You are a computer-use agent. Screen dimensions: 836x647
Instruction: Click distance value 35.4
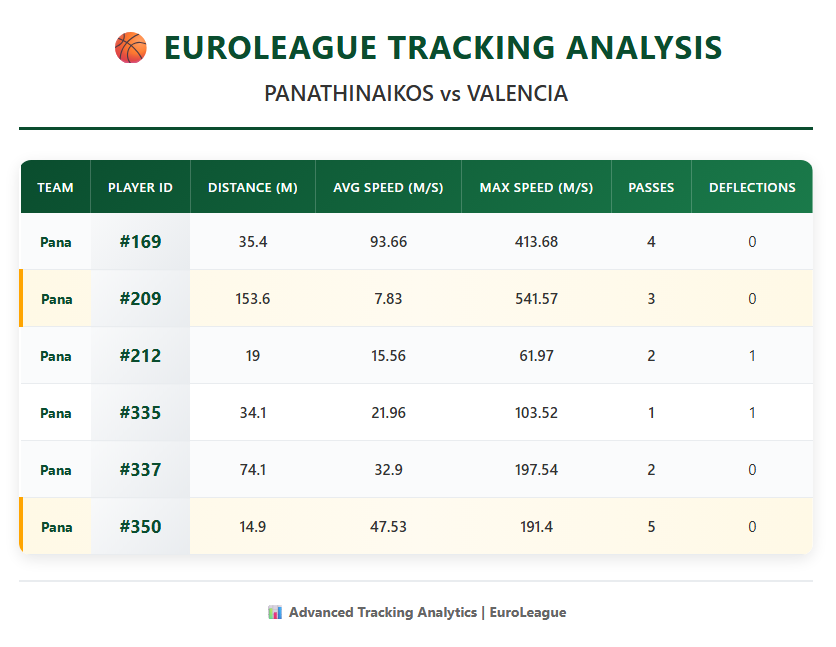point(253,242)
